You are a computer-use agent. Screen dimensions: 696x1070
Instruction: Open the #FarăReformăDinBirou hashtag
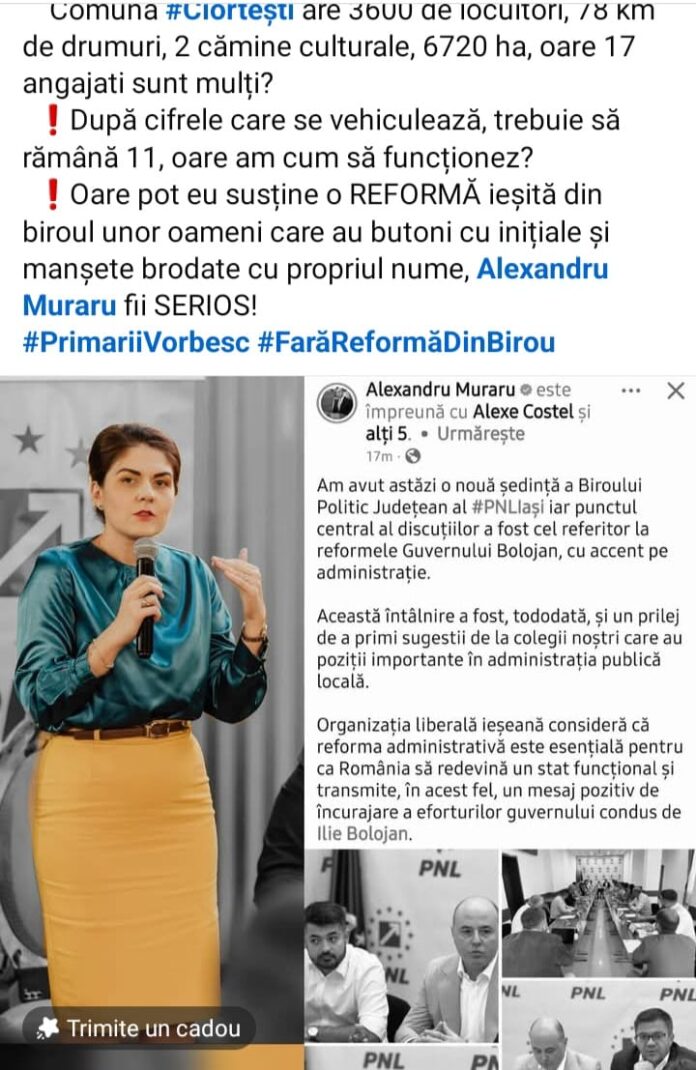click(x=406, y=342)
